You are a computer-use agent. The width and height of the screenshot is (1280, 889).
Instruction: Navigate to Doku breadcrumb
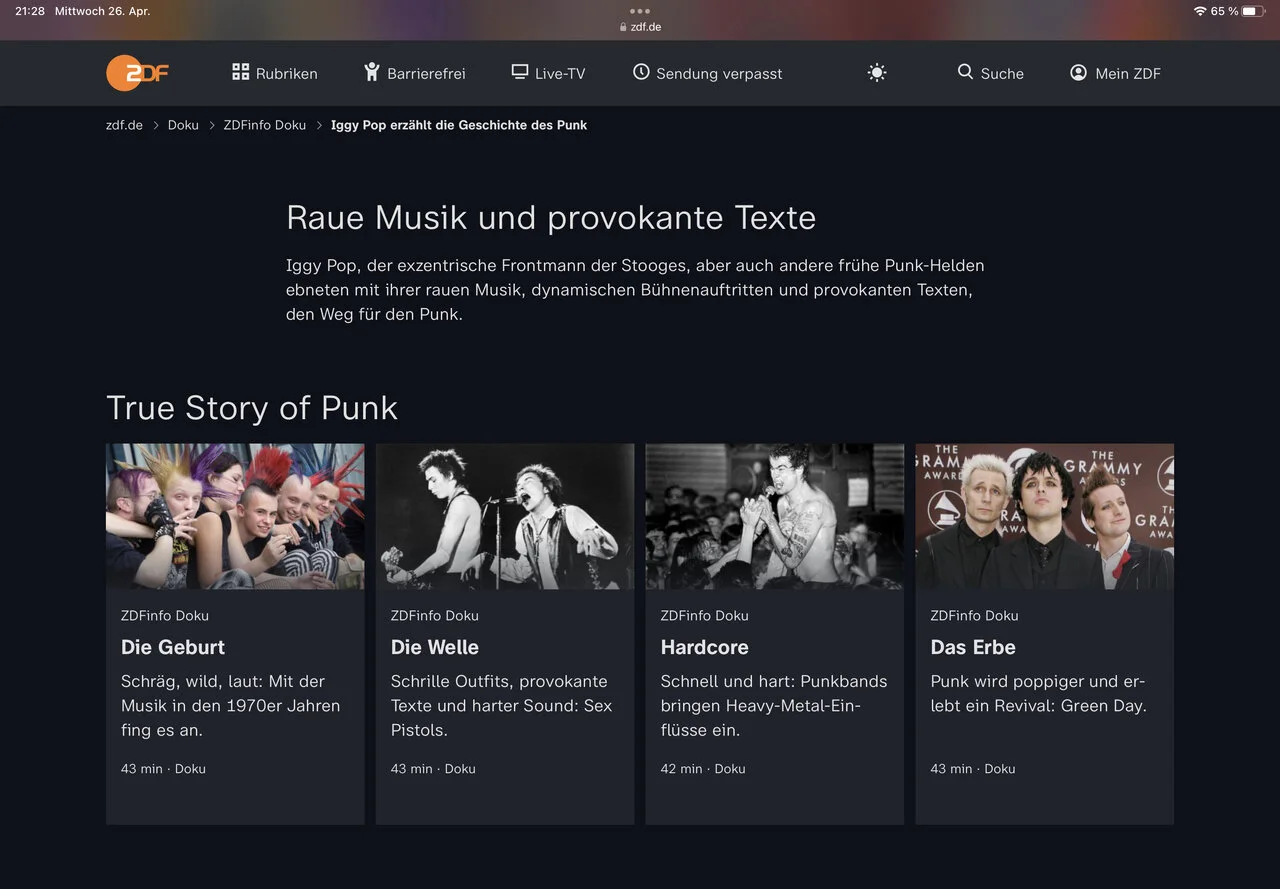point(183,125)
